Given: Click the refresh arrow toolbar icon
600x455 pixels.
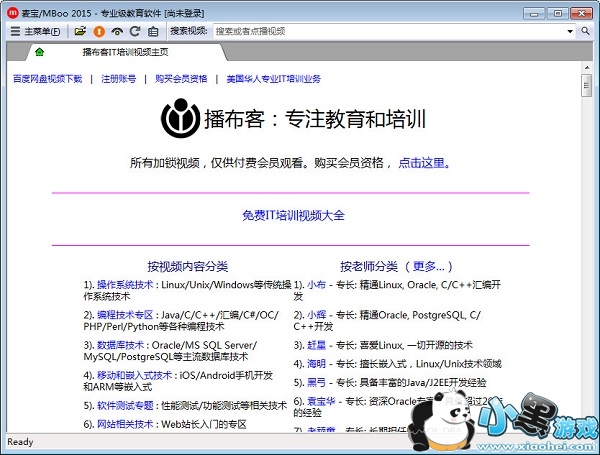Looking at the screenshot, I should point(135,31).
